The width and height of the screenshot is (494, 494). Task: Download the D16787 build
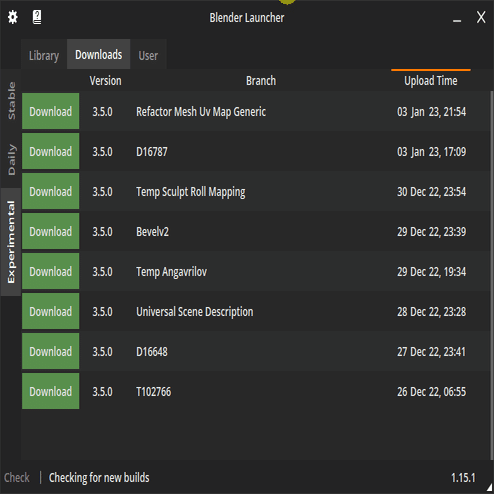[51, 151]
